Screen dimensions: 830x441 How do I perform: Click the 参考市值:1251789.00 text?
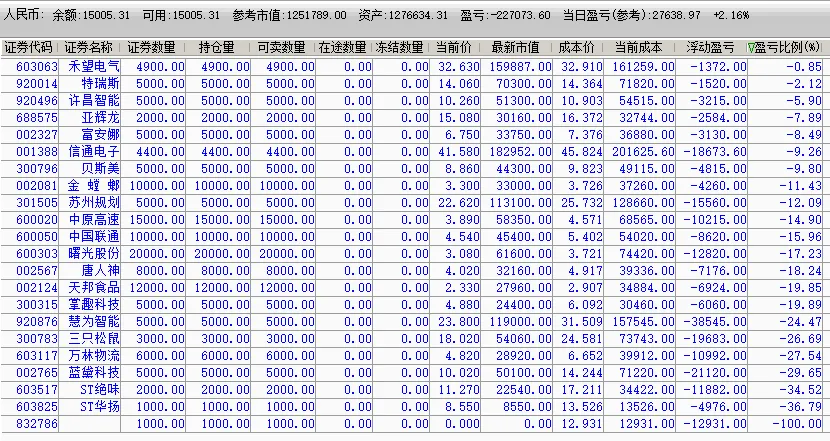[290, 15]
